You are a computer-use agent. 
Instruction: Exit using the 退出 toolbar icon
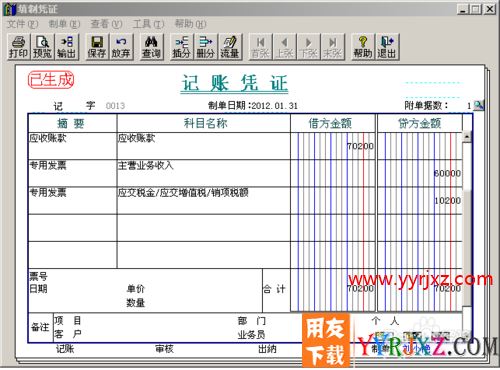tap(387, 47)
